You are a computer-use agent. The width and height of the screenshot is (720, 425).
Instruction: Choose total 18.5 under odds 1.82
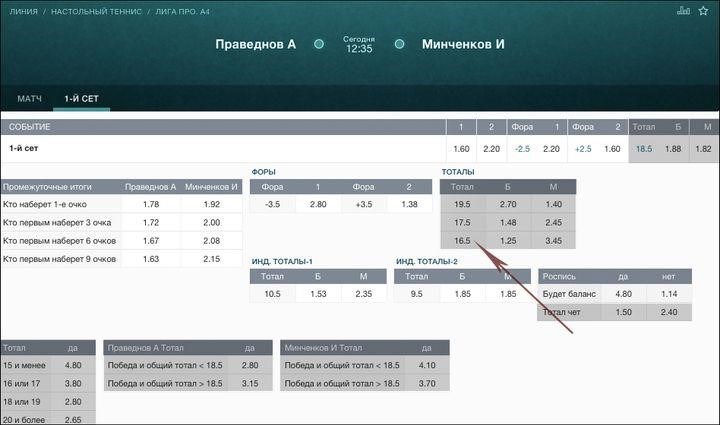703,149
